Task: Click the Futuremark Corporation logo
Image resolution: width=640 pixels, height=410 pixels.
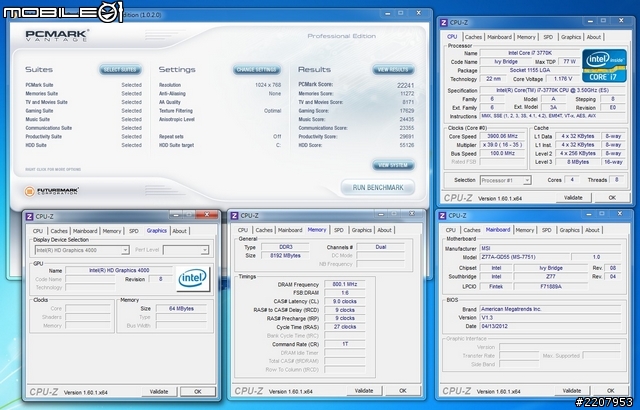Action: click(x=51, y=191)
